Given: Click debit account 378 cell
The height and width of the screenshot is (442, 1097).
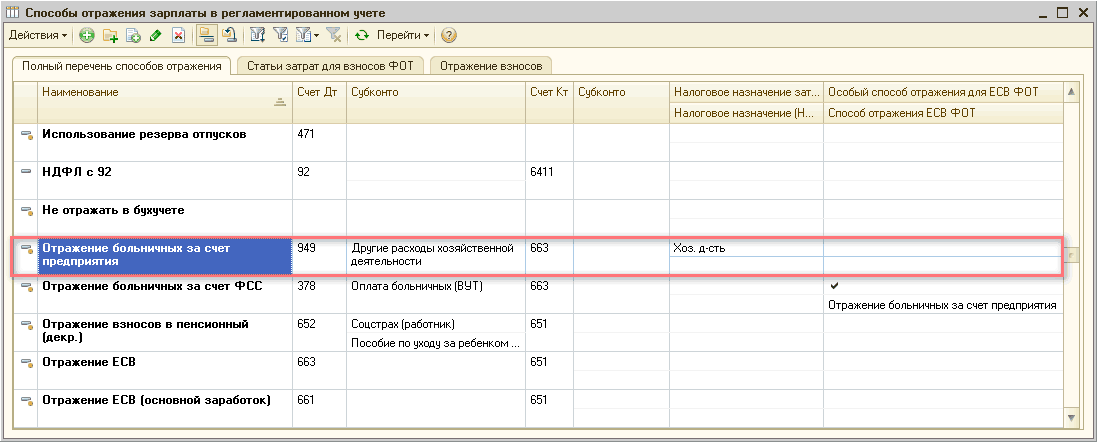Looking at the screenshot, I should click(319, 294).
